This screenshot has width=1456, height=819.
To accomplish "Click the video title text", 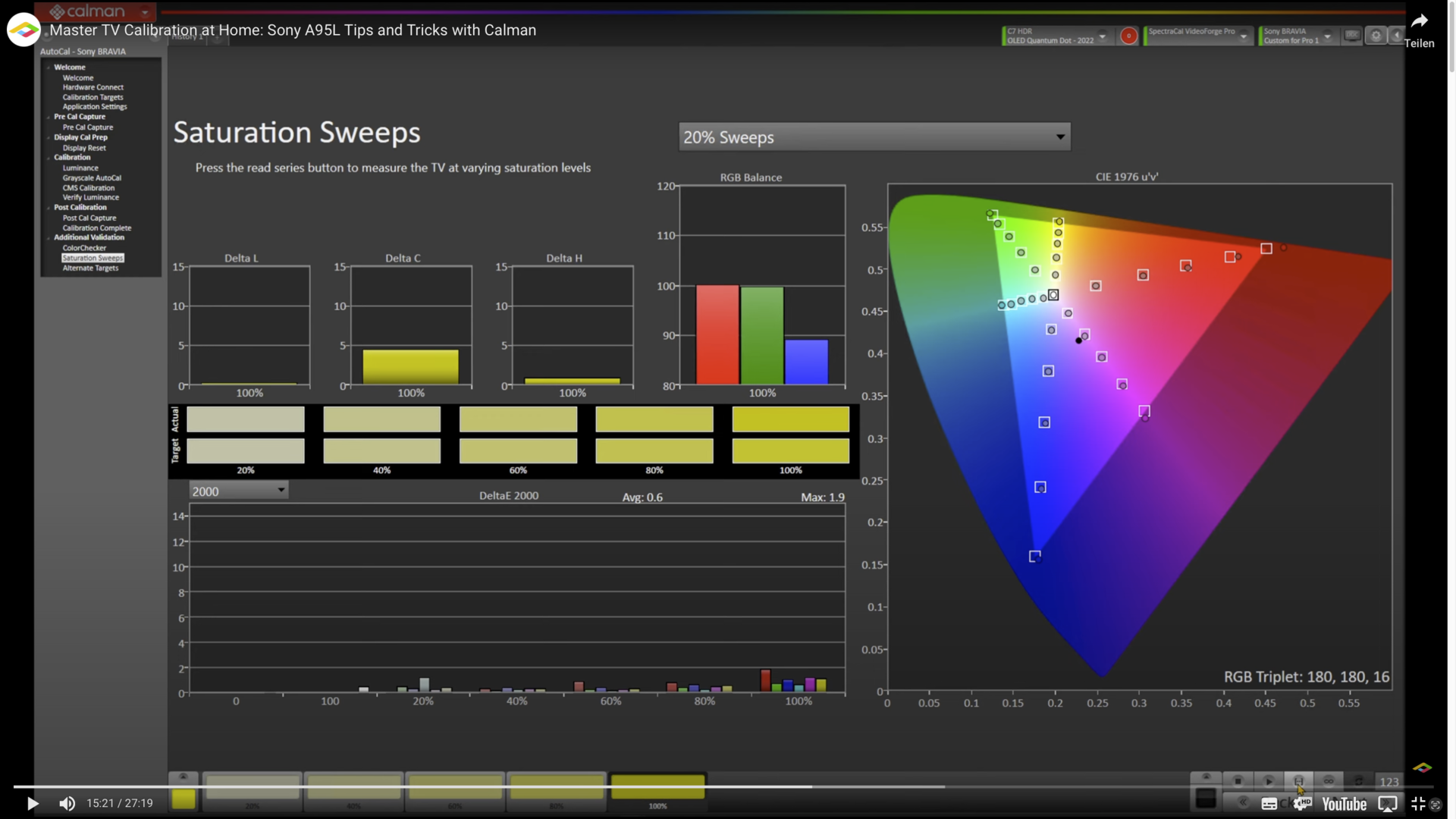I will [293, 30].
